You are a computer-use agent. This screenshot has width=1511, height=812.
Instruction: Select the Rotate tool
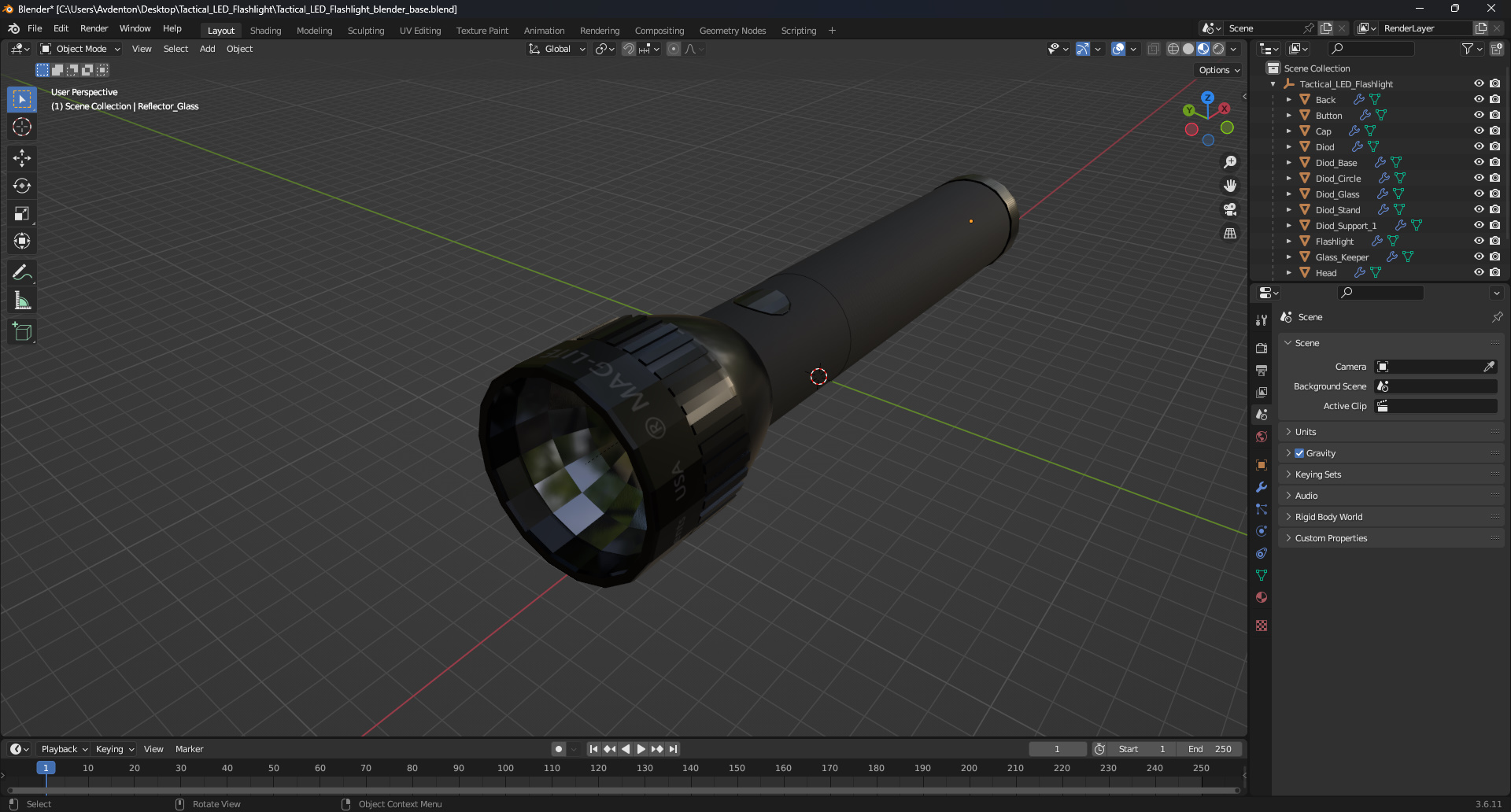point(22,186)
